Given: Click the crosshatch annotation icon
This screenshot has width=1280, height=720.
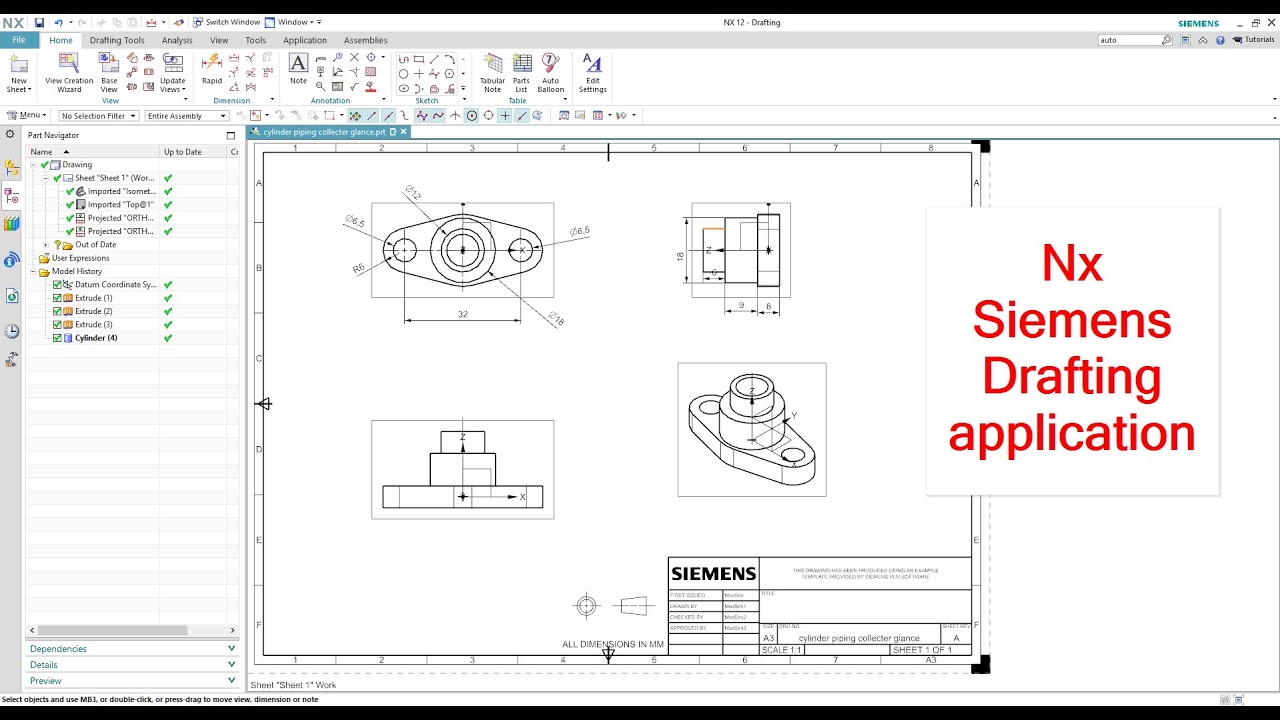Looking at the screenshot, I should click(x=371, y=73).
